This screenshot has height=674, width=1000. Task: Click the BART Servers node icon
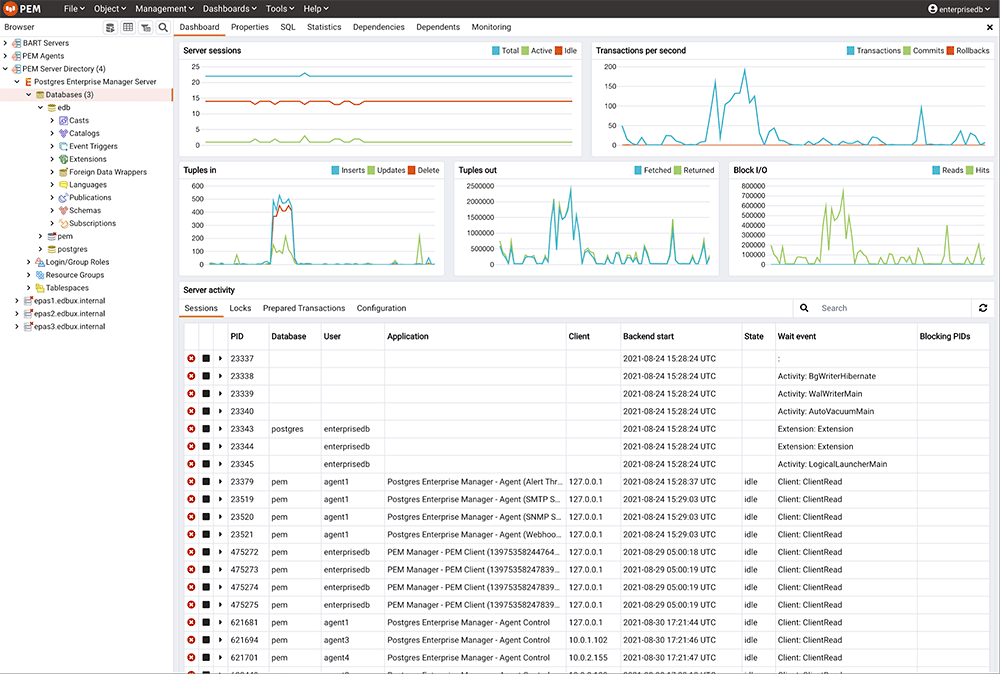coord(17,43)
